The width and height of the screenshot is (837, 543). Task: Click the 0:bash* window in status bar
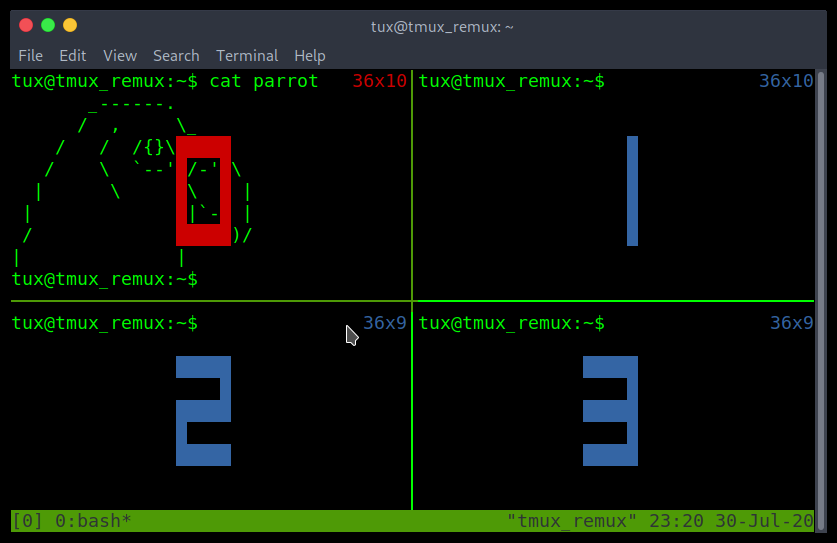(x=93, y=521)
